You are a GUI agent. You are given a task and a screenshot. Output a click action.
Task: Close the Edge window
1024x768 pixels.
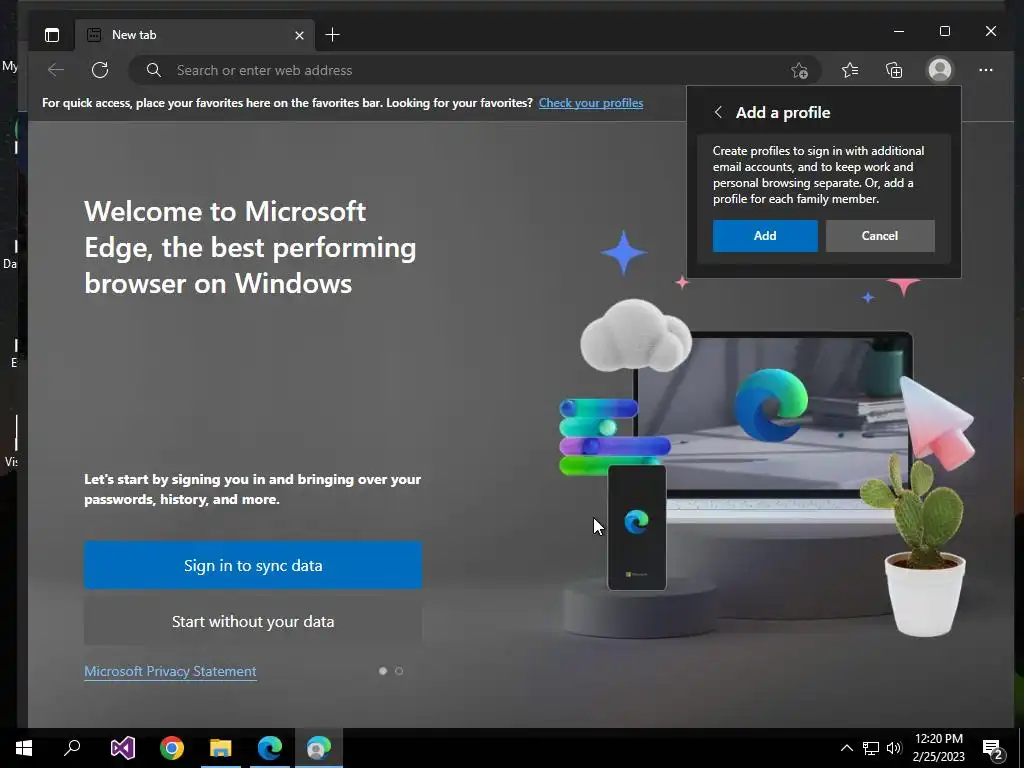tap(991, 31)
